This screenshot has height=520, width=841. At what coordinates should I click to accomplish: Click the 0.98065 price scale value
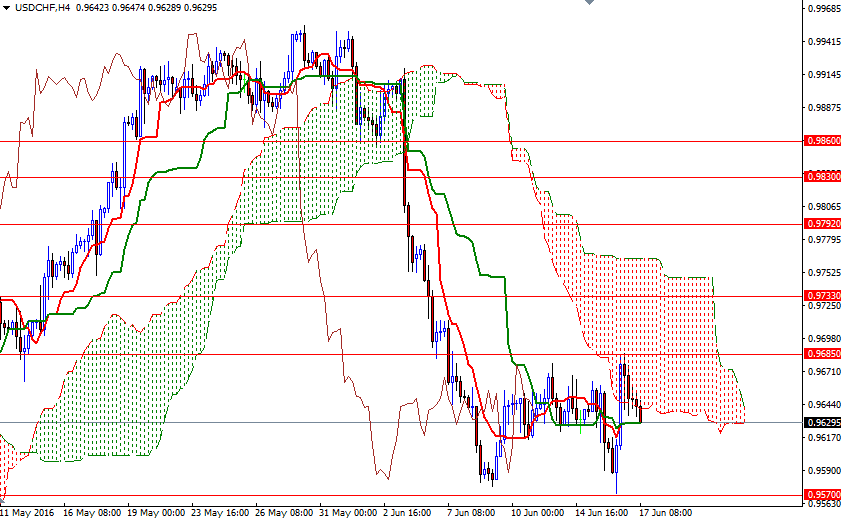tap(824, 207)
